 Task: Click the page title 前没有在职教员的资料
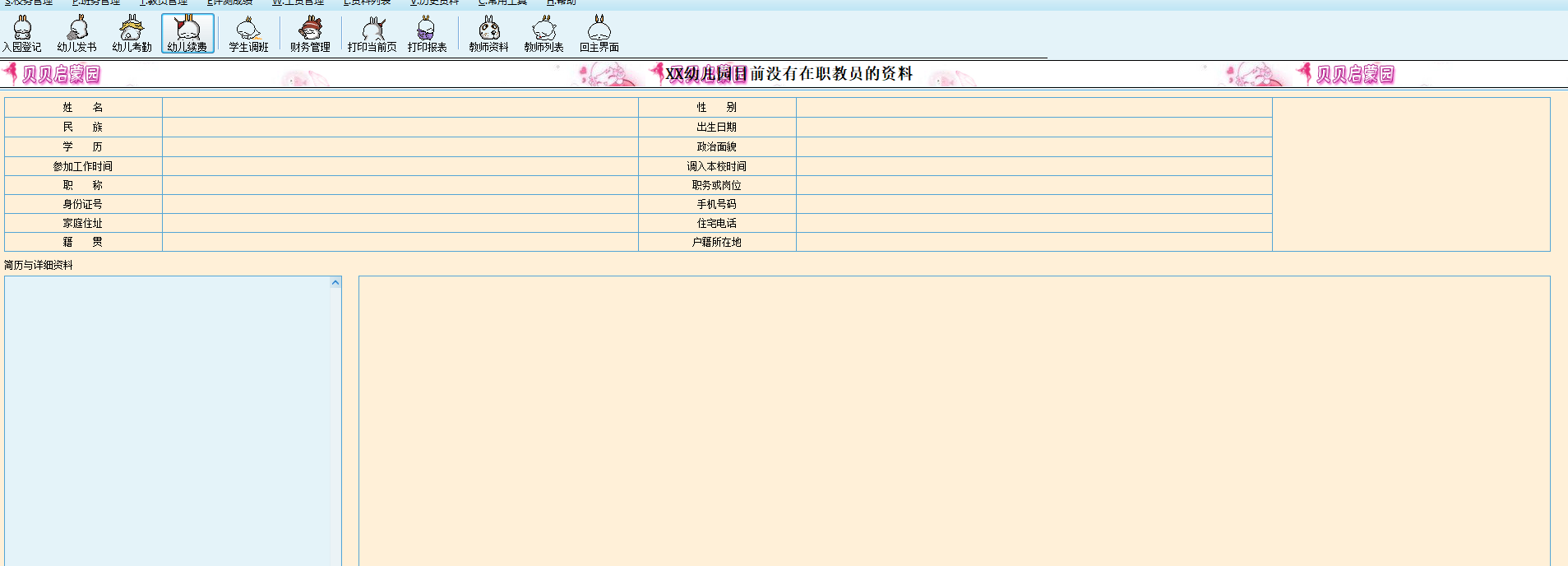[831, 74]
